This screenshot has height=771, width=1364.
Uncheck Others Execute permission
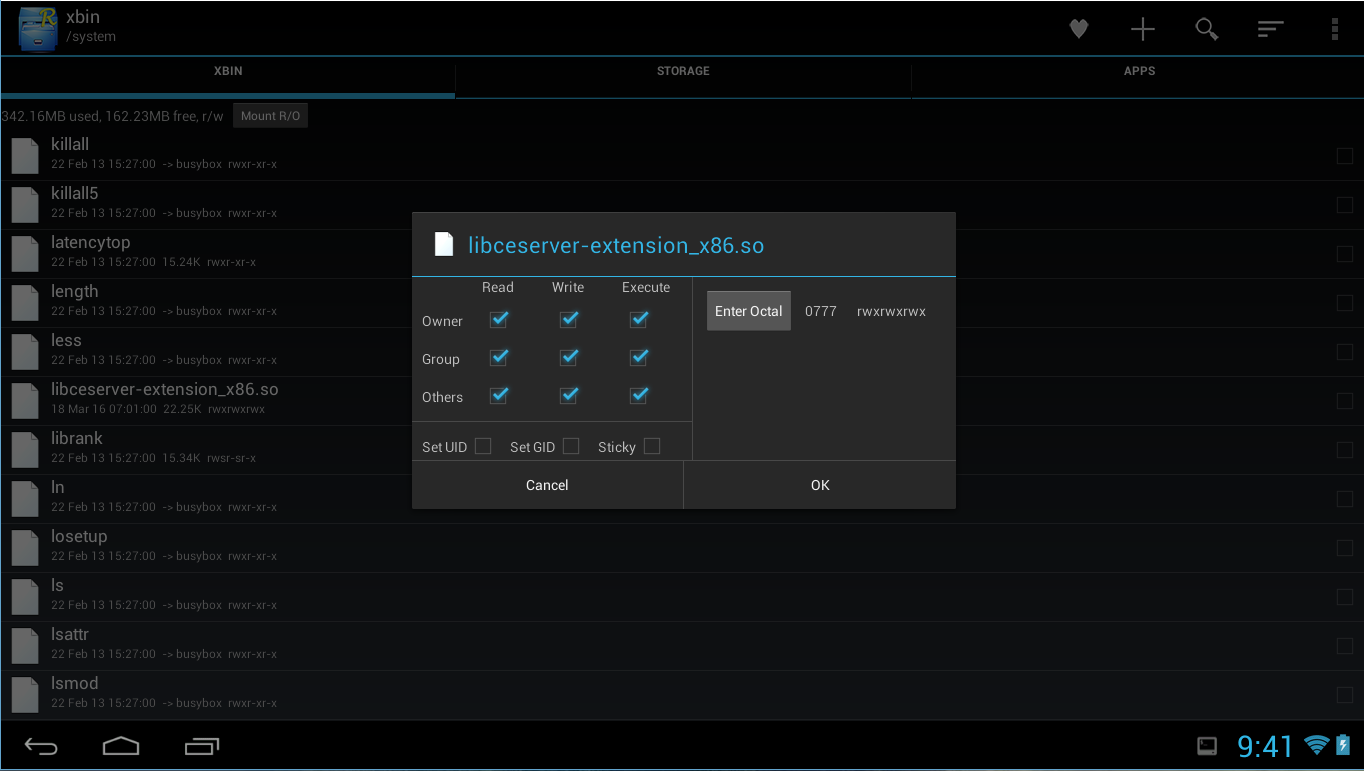[639, 396]
